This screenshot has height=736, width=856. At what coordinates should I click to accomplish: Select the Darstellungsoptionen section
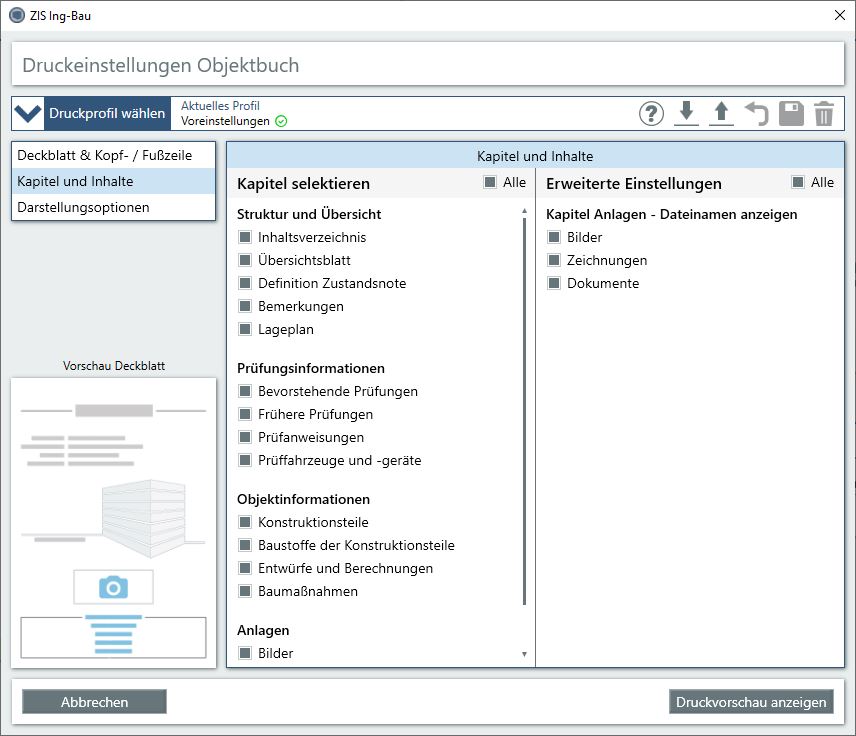pyautogui.click(x=83, y=207)
